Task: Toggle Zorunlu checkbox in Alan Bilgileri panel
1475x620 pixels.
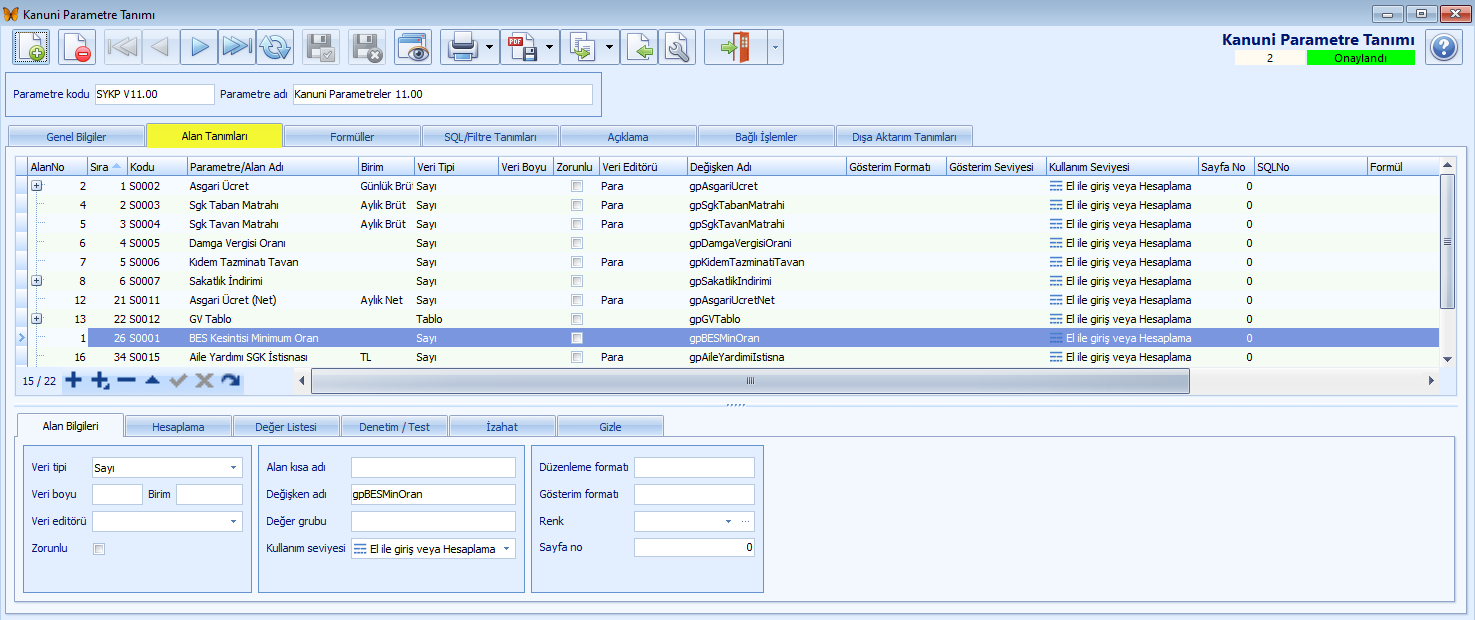Action: point(98,548)
